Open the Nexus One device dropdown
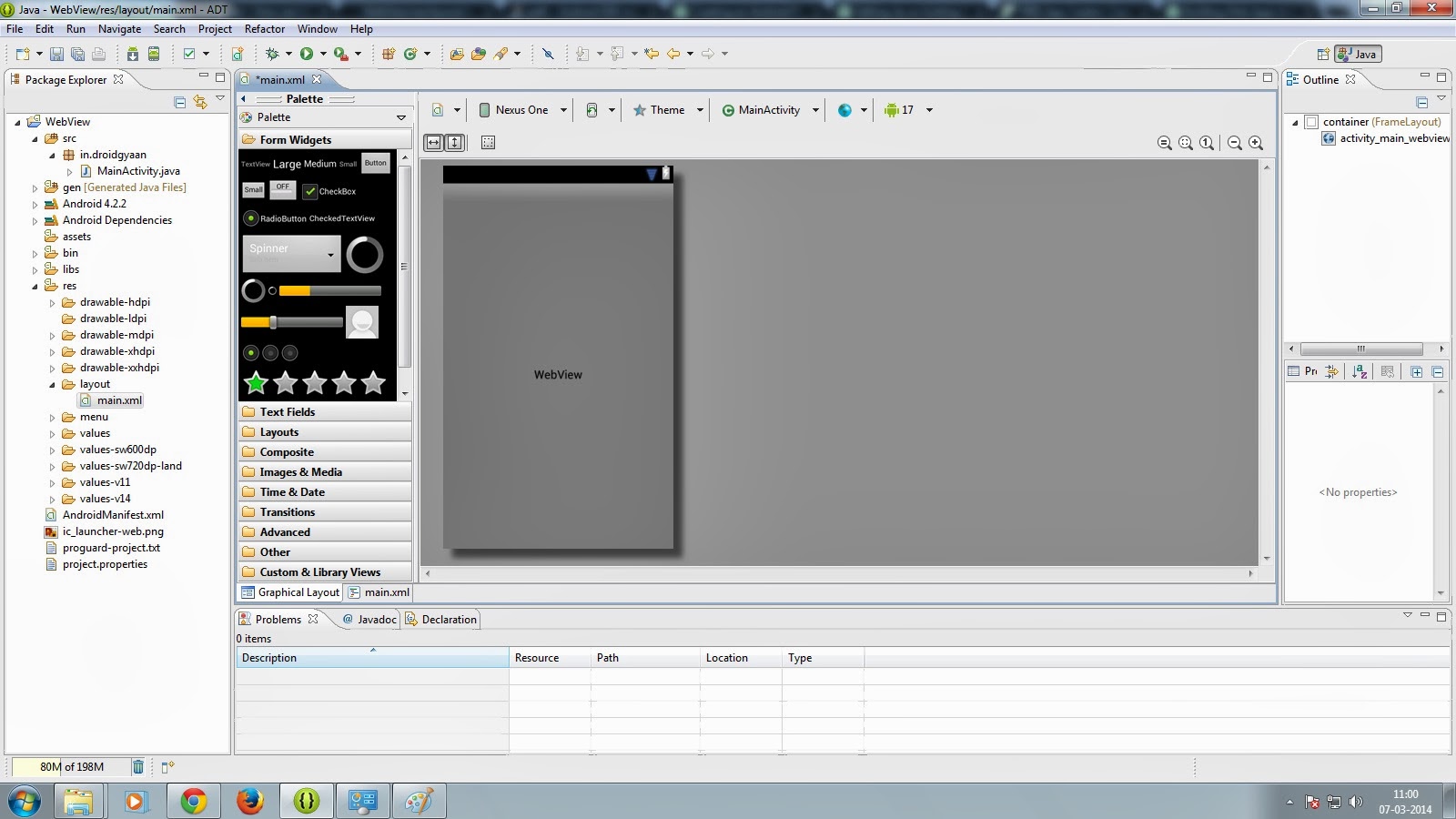This screenshot has height=819, width=1456. point(523,110)
